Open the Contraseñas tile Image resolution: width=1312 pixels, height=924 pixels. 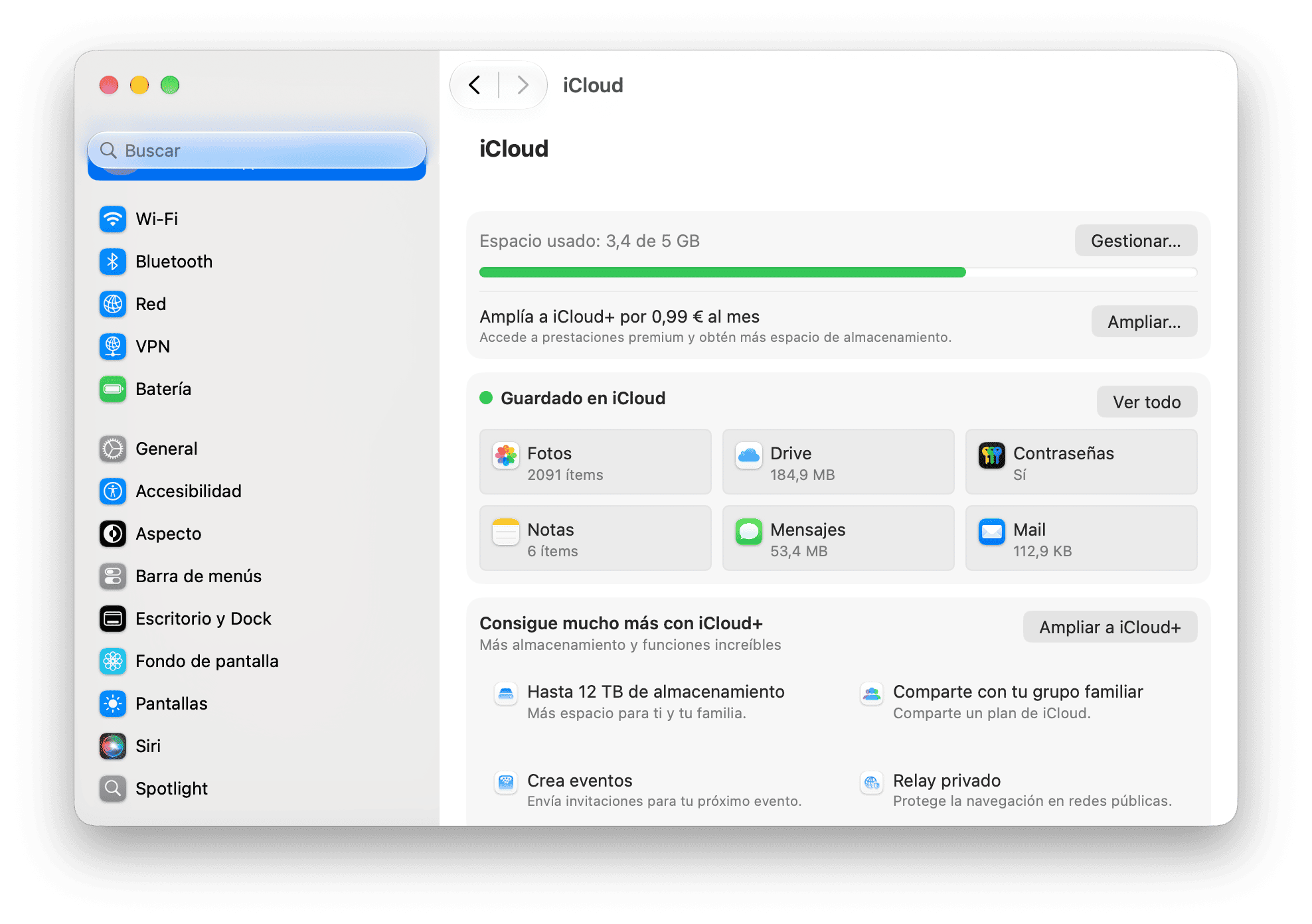click(x=1082, y=462)
